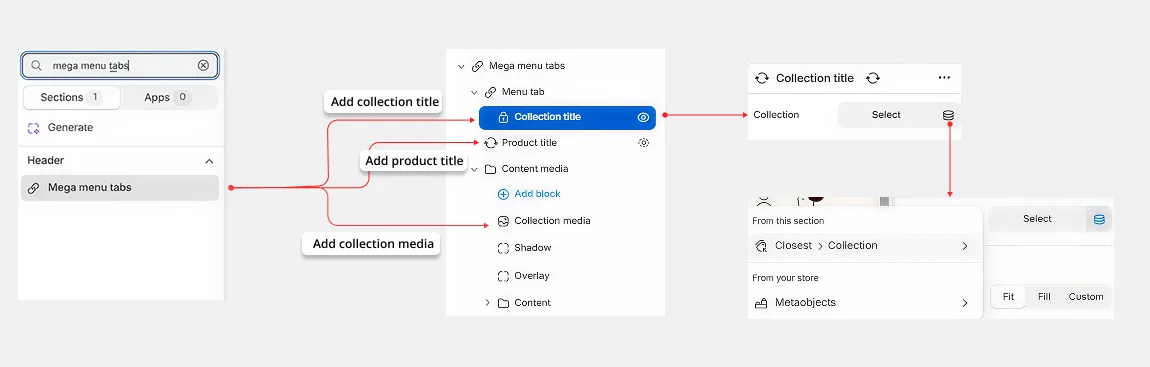Clear the mega menu tabs search field
Viewport: 1150px width, 367px height.
(x=203, y=65)
